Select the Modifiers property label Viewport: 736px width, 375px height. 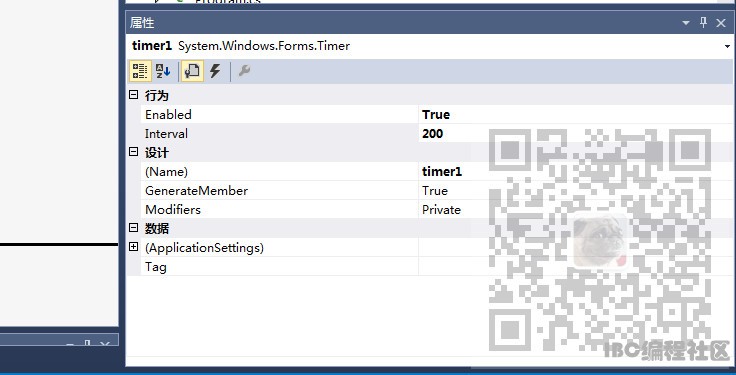click(x=173, y=210)
